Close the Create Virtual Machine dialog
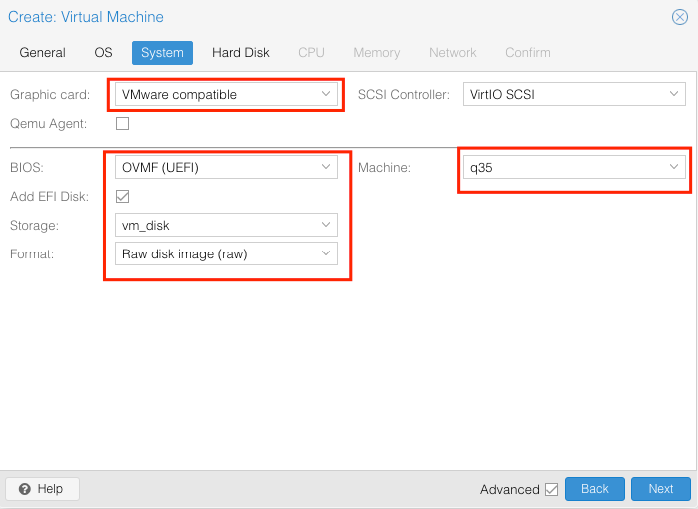 tap(680, 17)
